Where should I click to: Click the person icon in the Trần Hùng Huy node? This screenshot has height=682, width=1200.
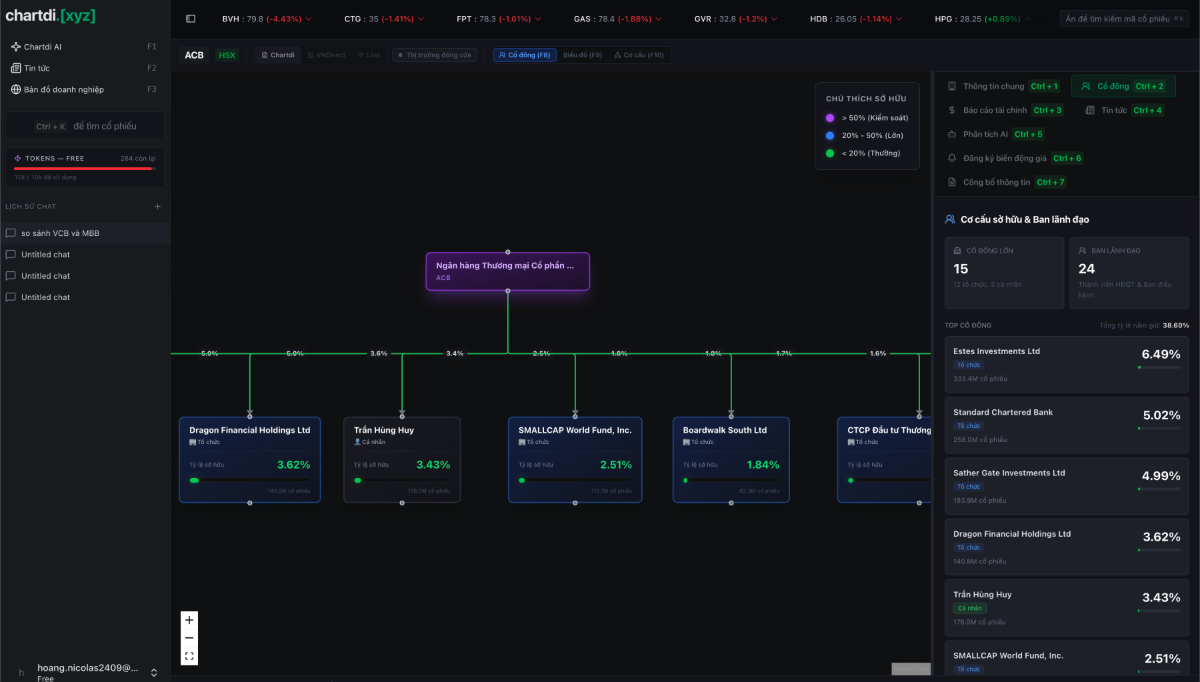coord(357,442)
